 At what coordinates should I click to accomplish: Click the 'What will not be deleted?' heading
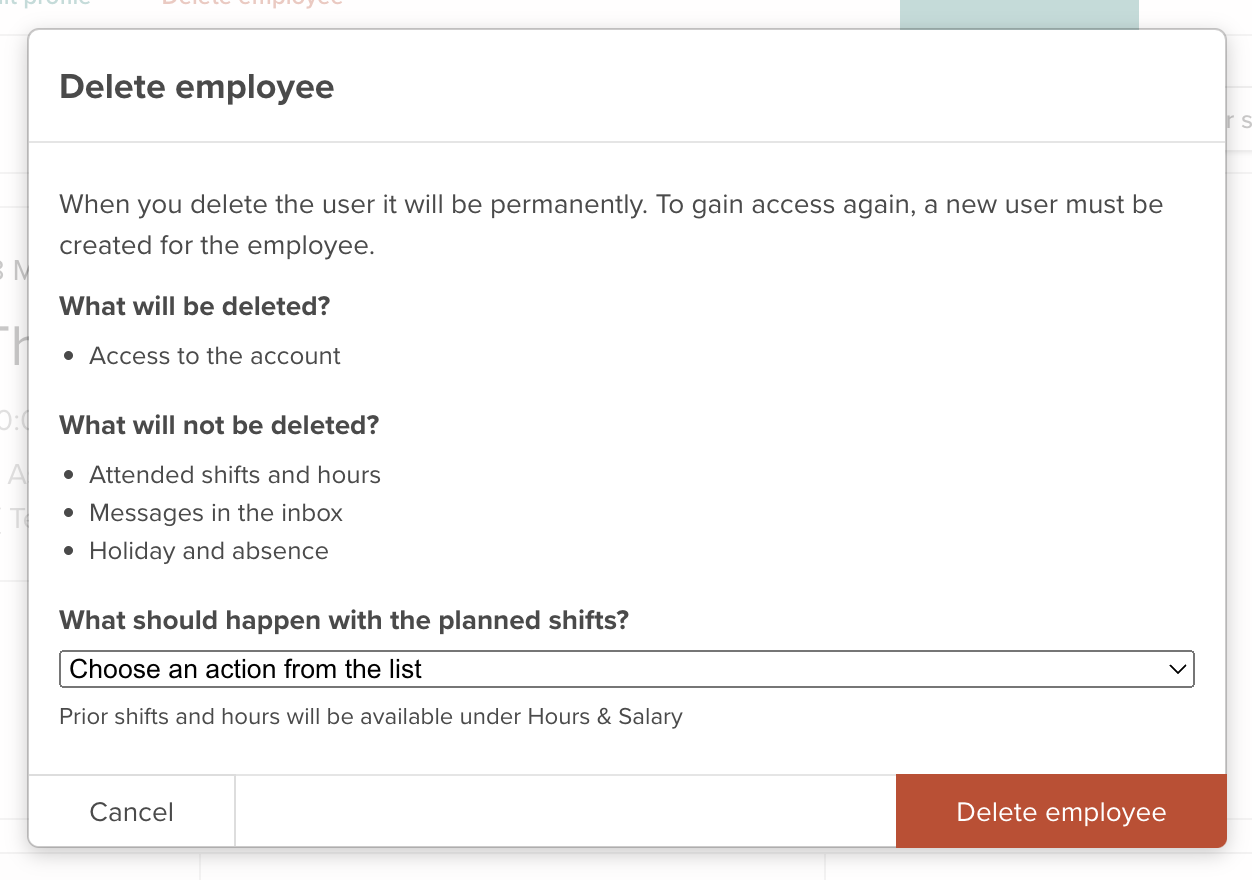[x=219, y=425]
